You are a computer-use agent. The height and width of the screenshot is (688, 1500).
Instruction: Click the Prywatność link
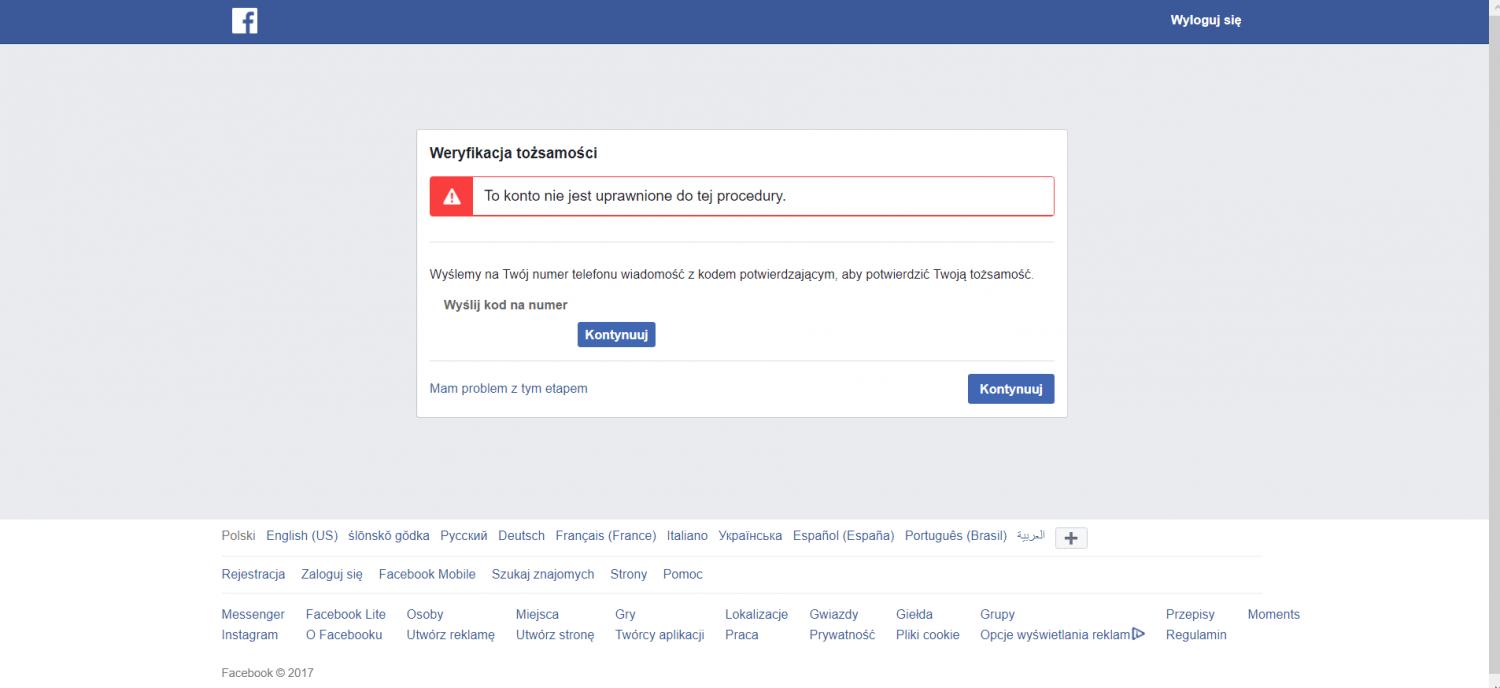(842, 635)
